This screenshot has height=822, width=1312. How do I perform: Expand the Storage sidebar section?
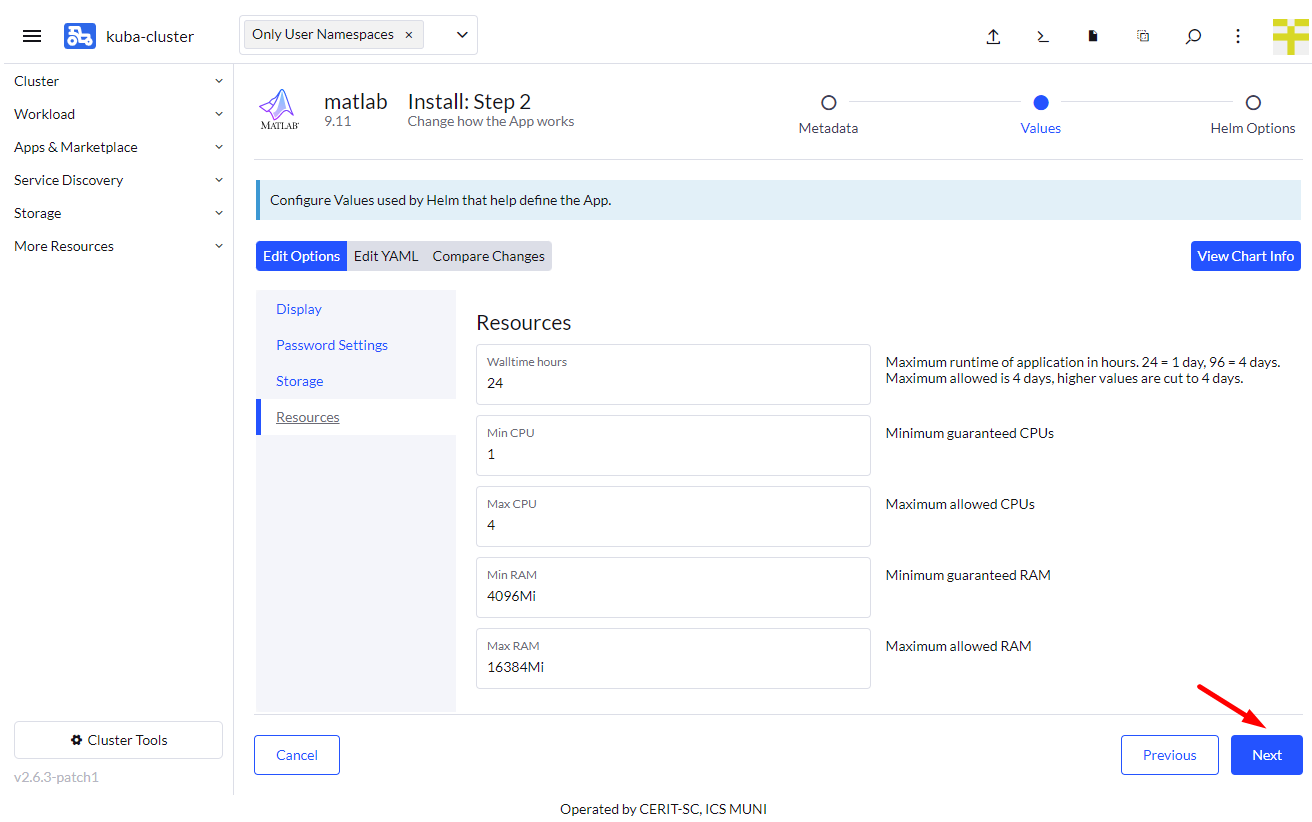click(x=37, y=212)
